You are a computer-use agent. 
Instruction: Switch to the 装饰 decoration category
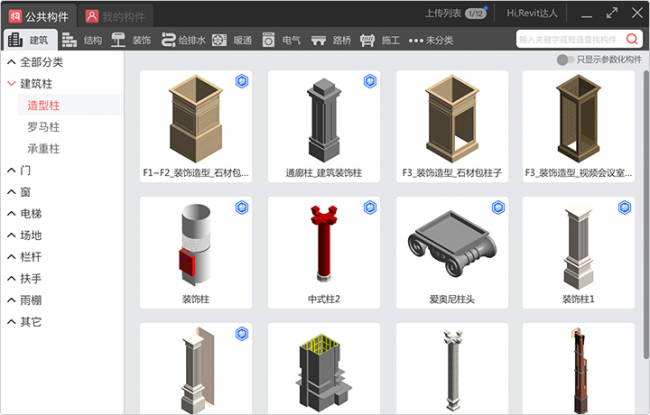[131, 40]
